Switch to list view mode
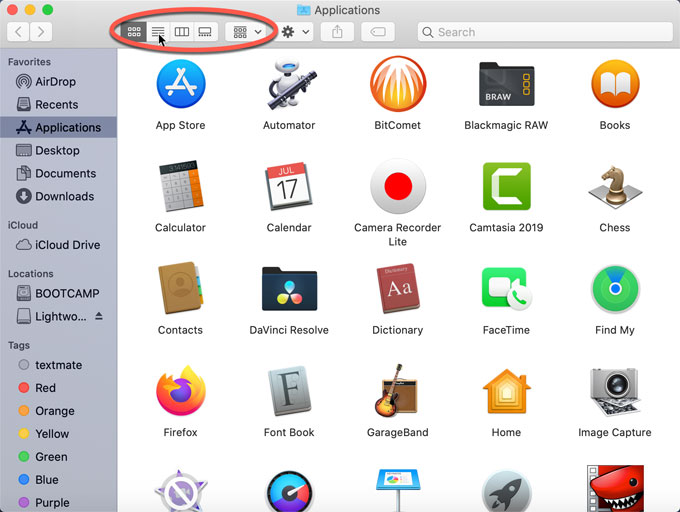Image resolution: width=680 pixels, height=512 pixels. point(157,32)
